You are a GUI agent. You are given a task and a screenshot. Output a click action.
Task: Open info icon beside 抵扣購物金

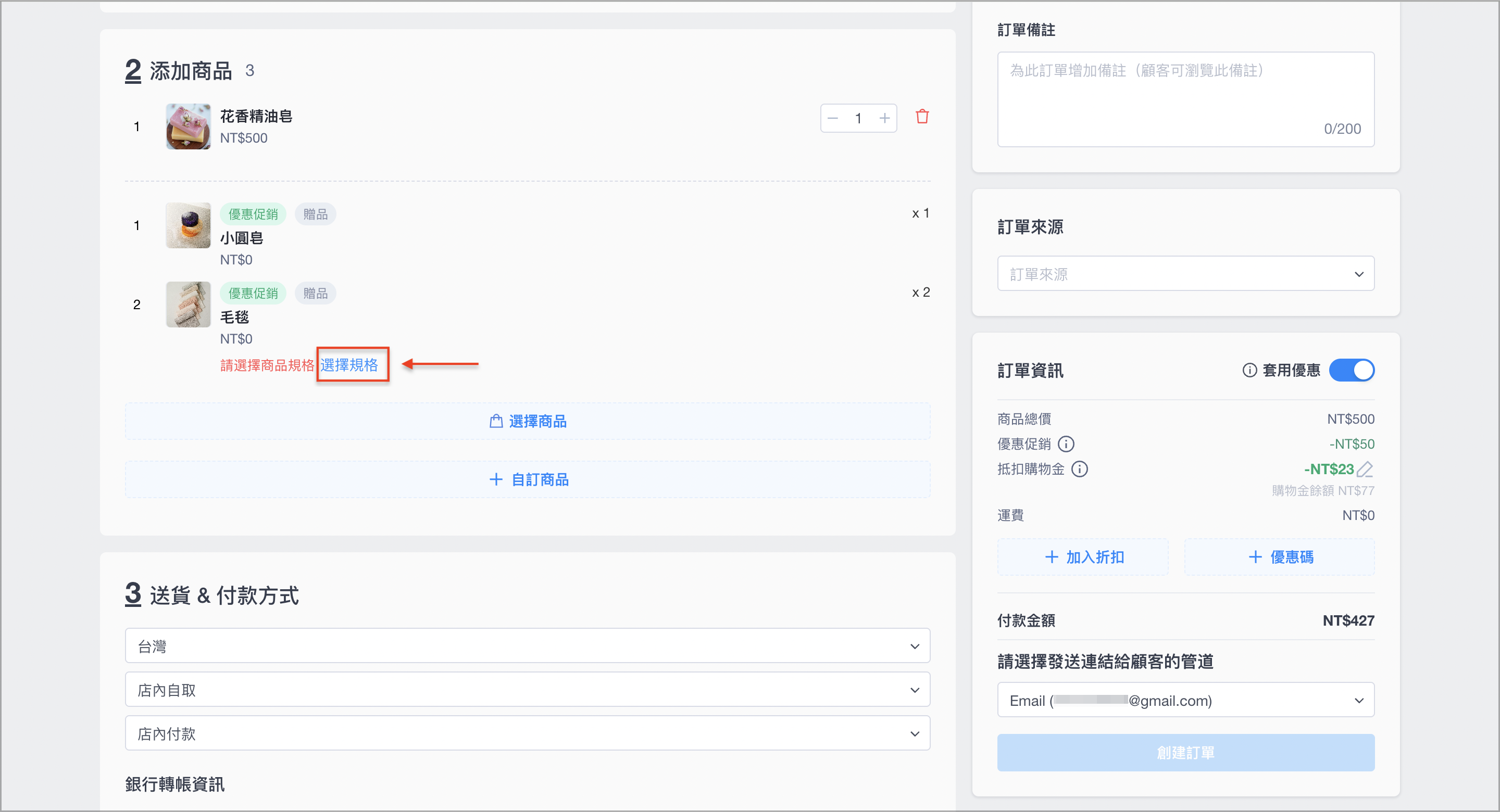[x=1079, y=469]
